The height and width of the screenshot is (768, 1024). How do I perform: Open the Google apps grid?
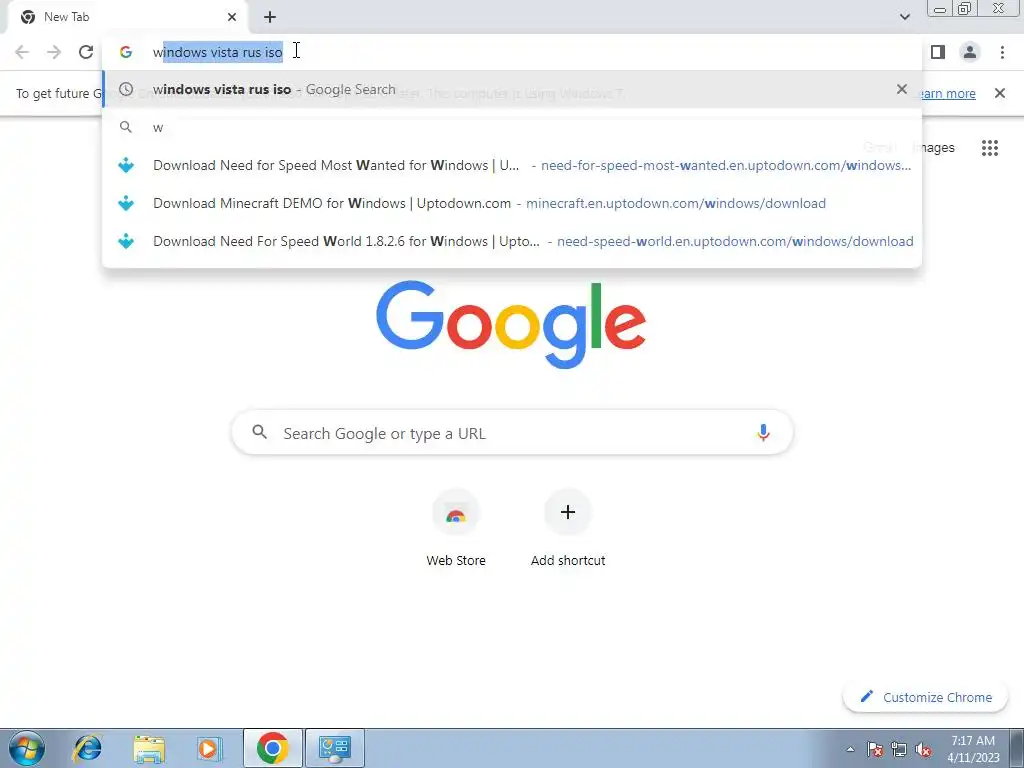[990, 148]
